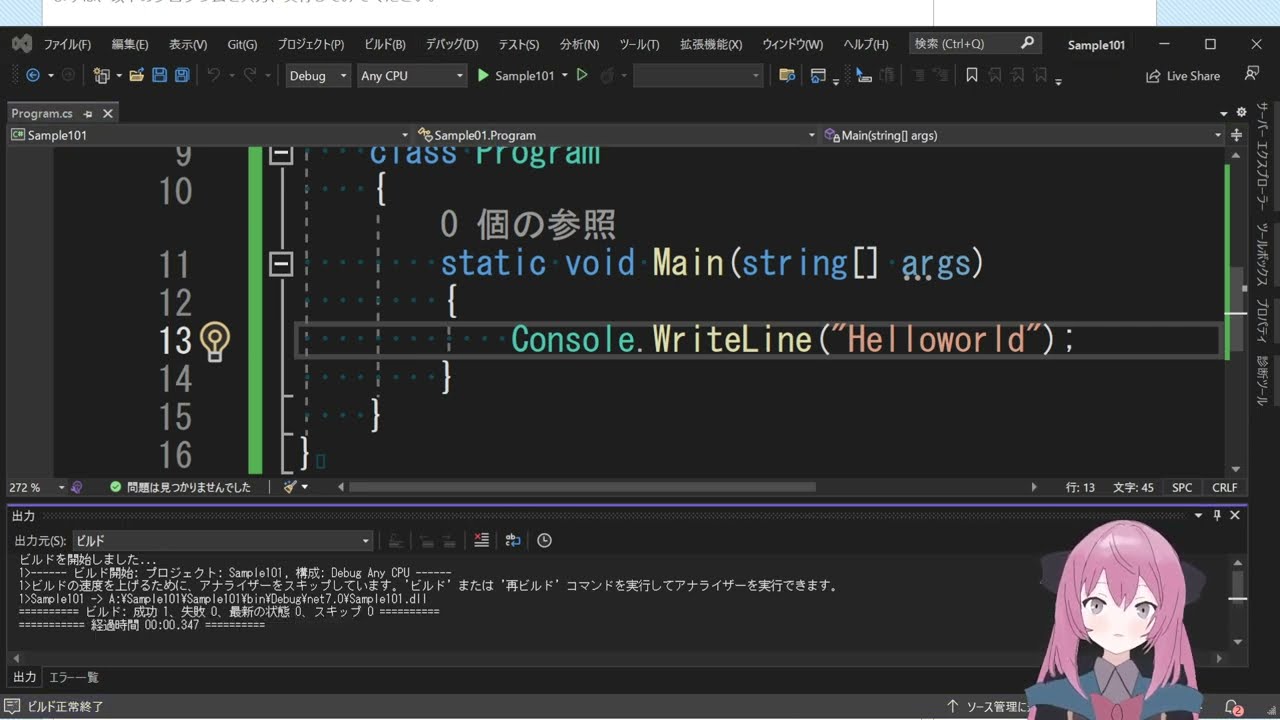Open the Any CPU platform dropdown
The width and height of the screenshot is (1280, 720).
click(412, 76)
